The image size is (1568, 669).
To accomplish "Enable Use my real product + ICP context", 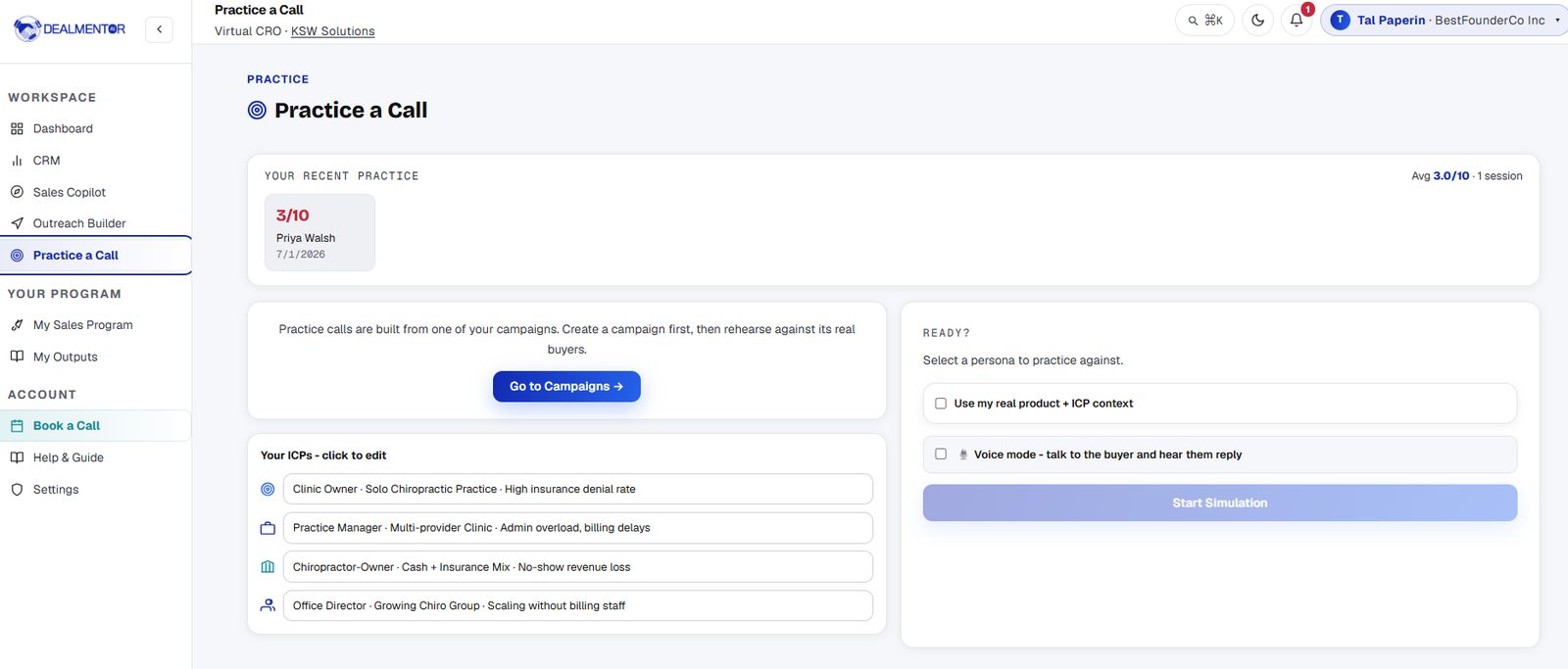I will pos(941,404).
